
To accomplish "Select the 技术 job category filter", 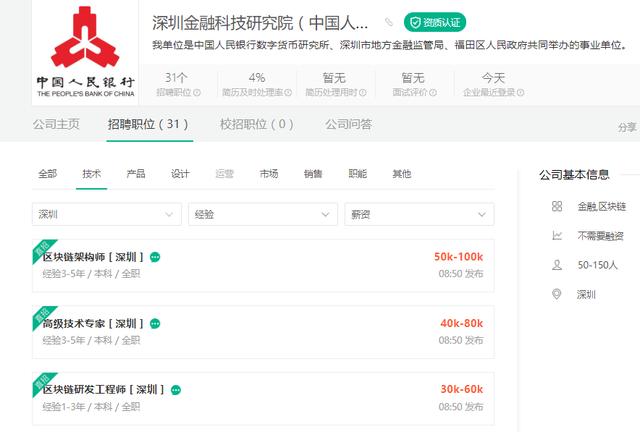I will coord(91,174).
